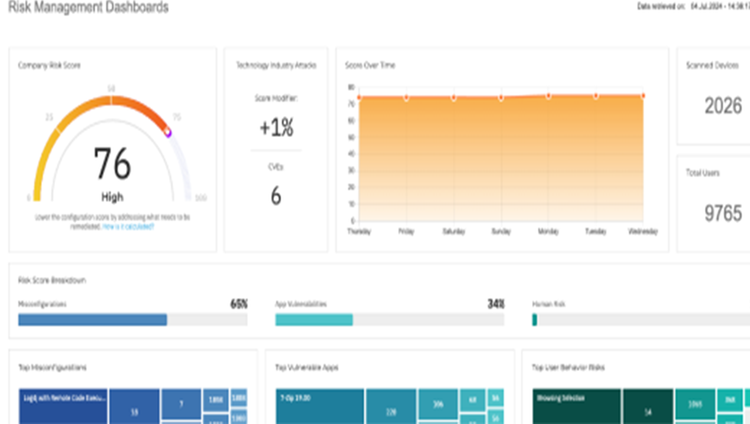Image resolution: width=750 pixels, height=424 pixels.
Task: Select the Friday data point on the chart
Action: coord(407,98)
